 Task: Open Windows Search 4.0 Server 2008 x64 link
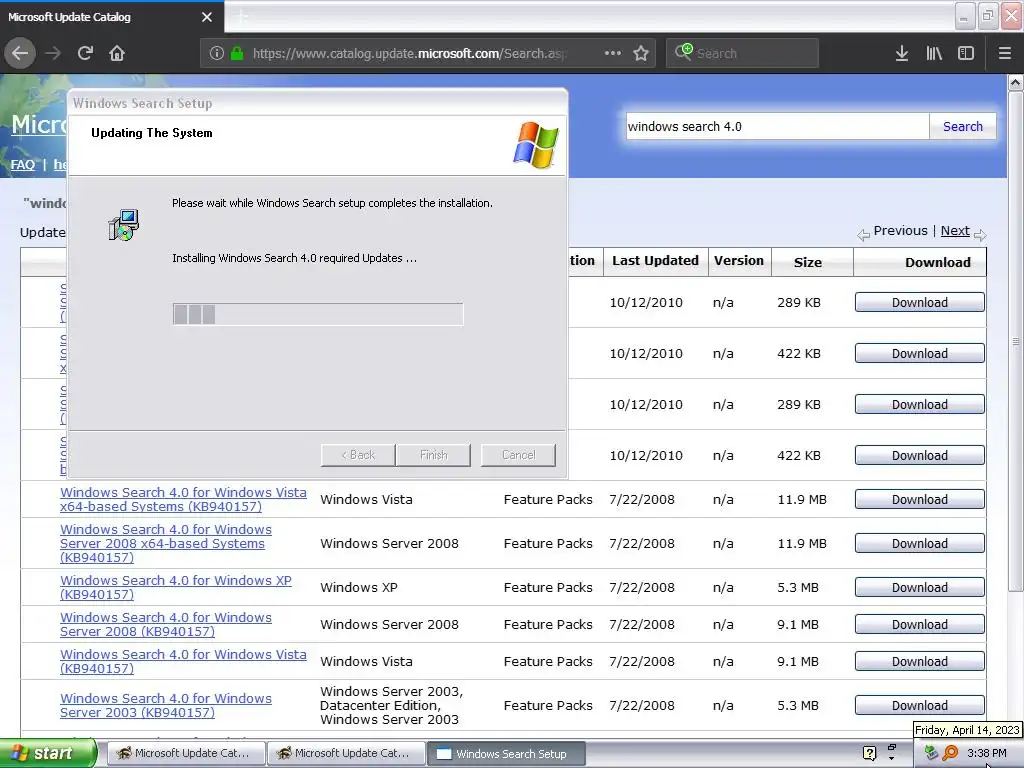(166, 543)
